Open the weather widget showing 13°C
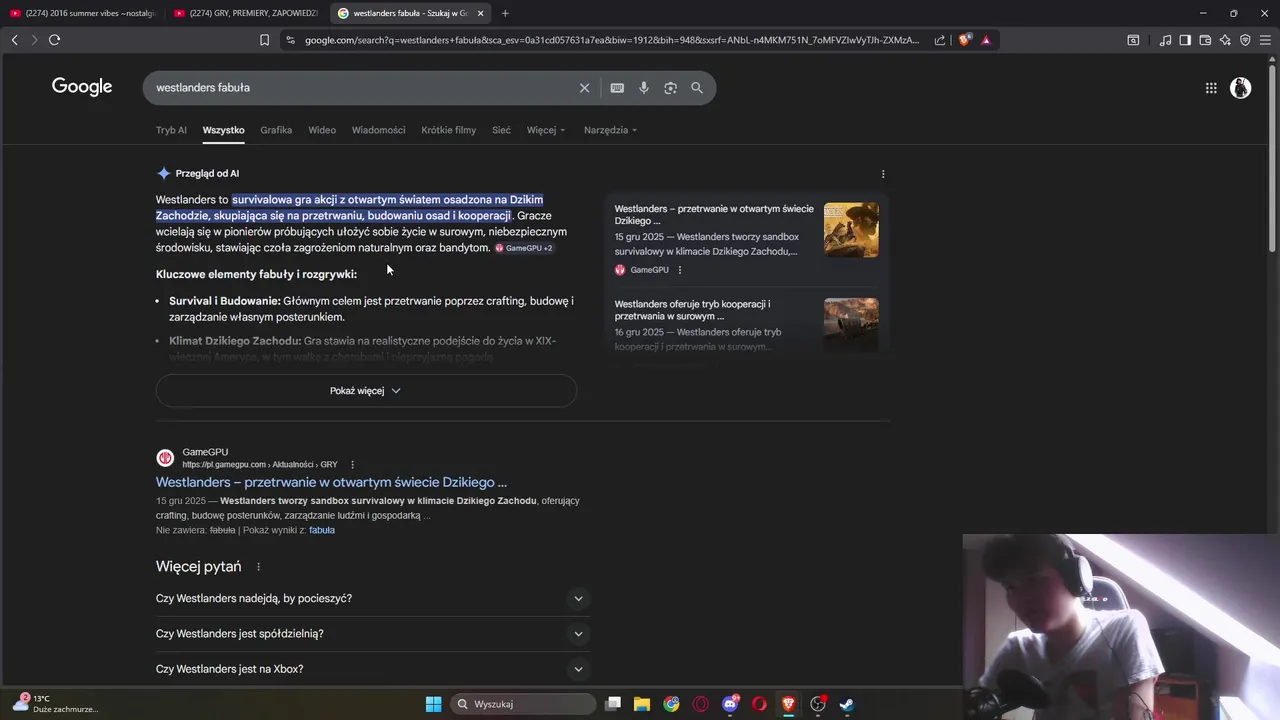This screenshot has height=720, width=1280. pyautogui.click(x=55, y=704)
